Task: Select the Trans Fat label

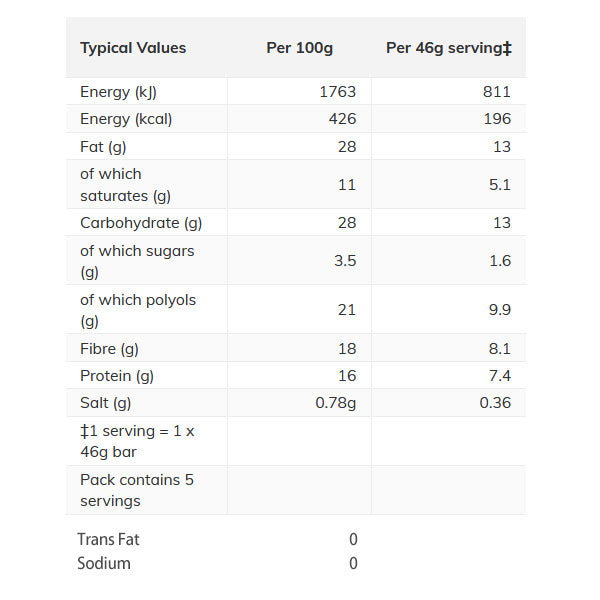Action: pos(108,540)
